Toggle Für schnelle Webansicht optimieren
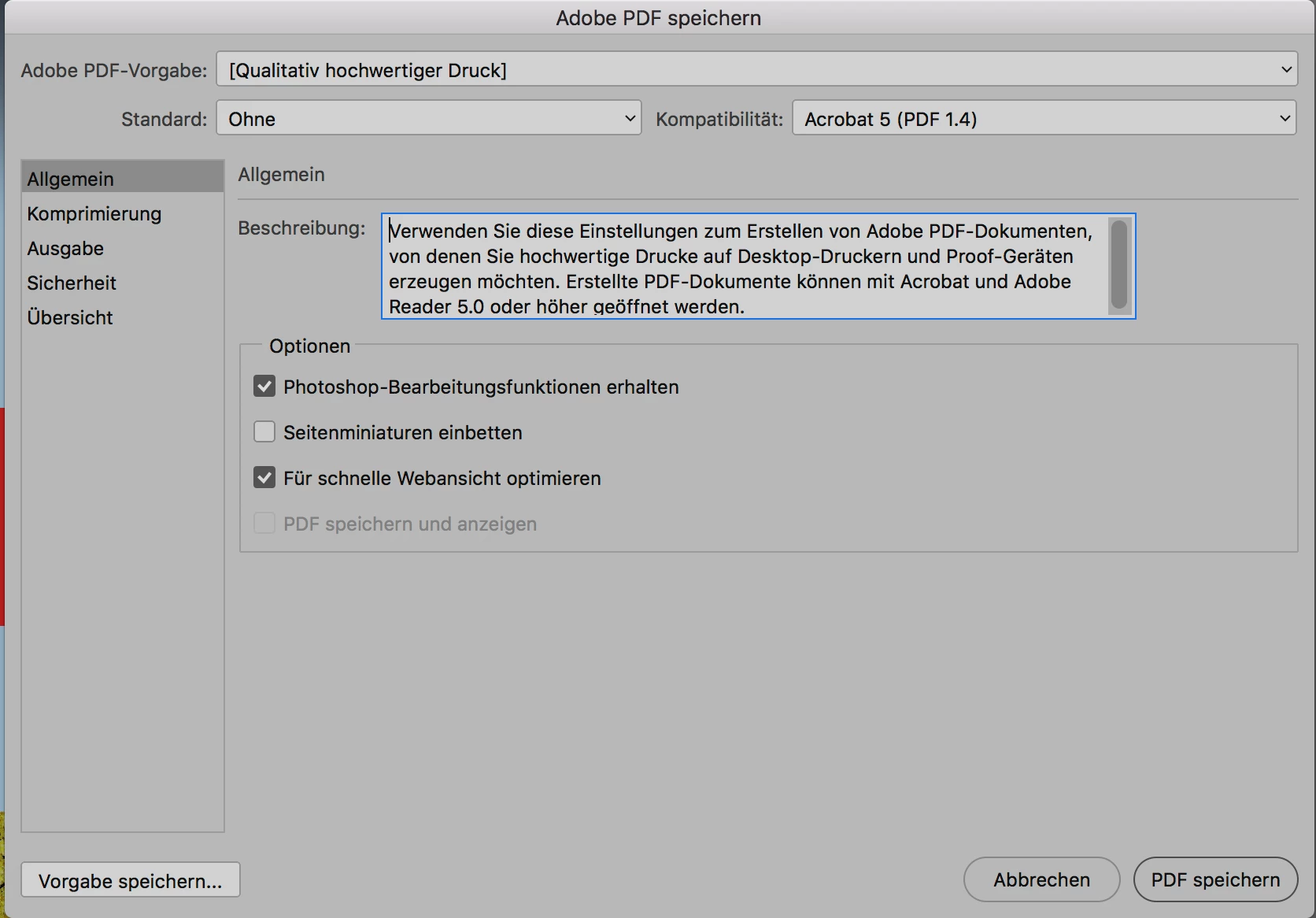Viewport: 1316px width, 918px height. pos(264,478)
